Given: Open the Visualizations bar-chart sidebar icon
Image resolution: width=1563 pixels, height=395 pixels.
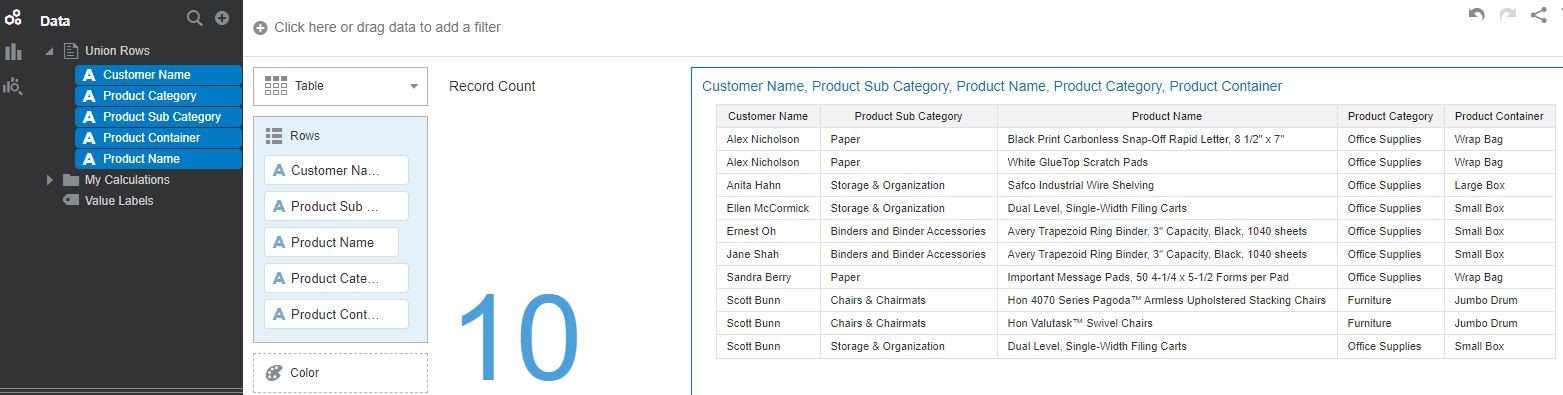Looking at the screenshot, I should pyautogui.click(x=13, y=52).
